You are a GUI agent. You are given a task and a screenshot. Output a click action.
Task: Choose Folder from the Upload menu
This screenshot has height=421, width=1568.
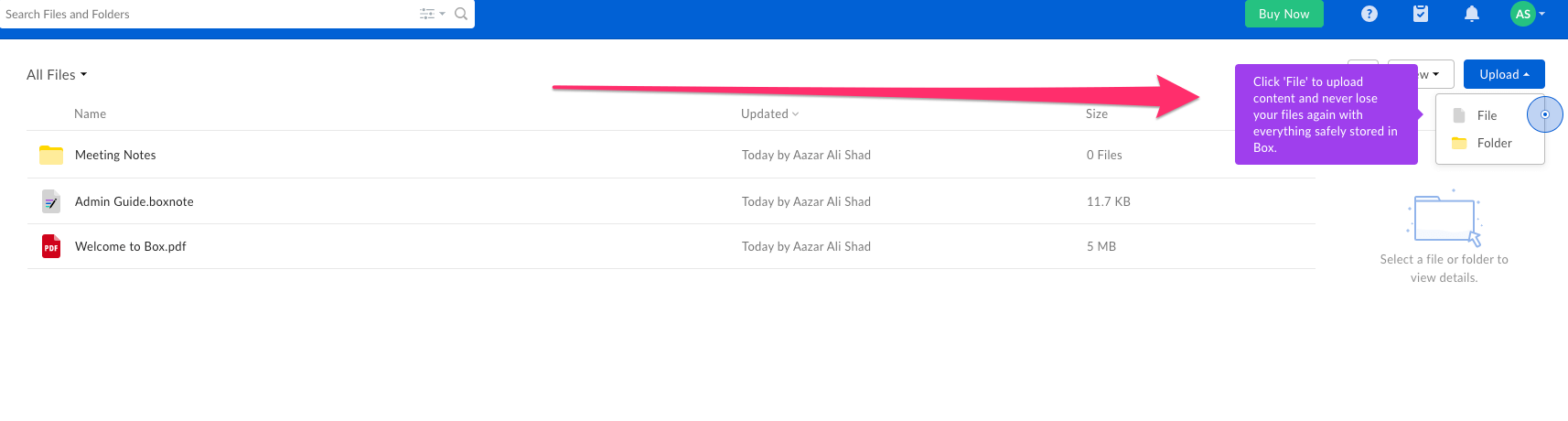(1494, 143)
